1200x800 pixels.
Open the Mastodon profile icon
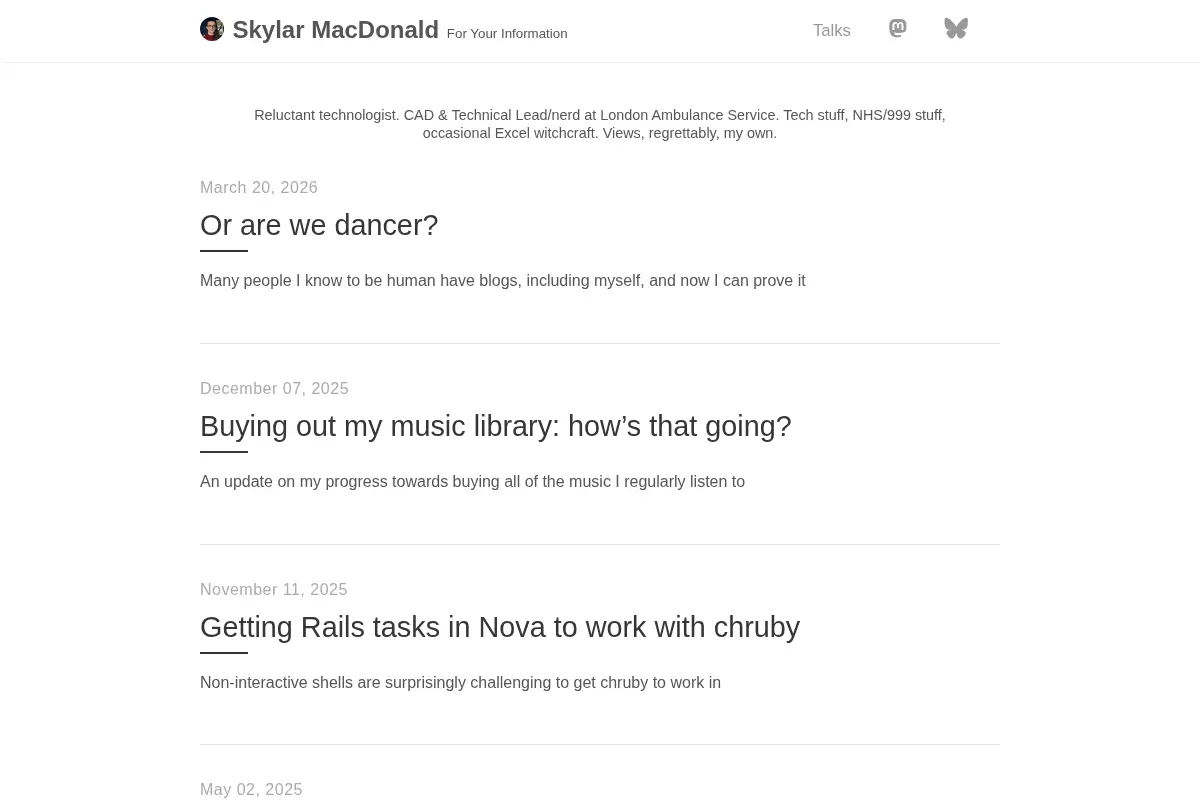pos(898,29)
